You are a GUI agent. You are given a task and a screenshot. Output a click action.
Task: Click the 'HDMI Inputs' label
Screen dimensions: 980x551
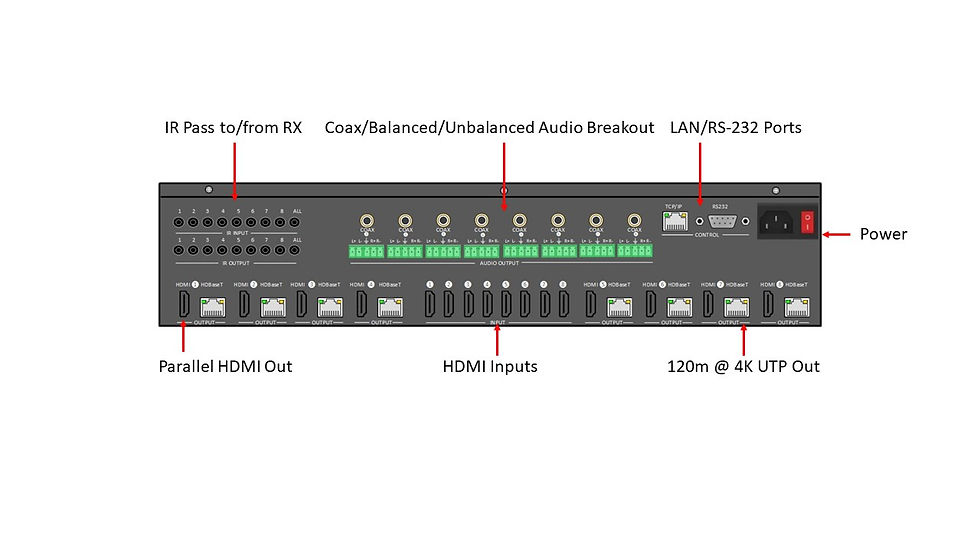(x=490, y=367)
